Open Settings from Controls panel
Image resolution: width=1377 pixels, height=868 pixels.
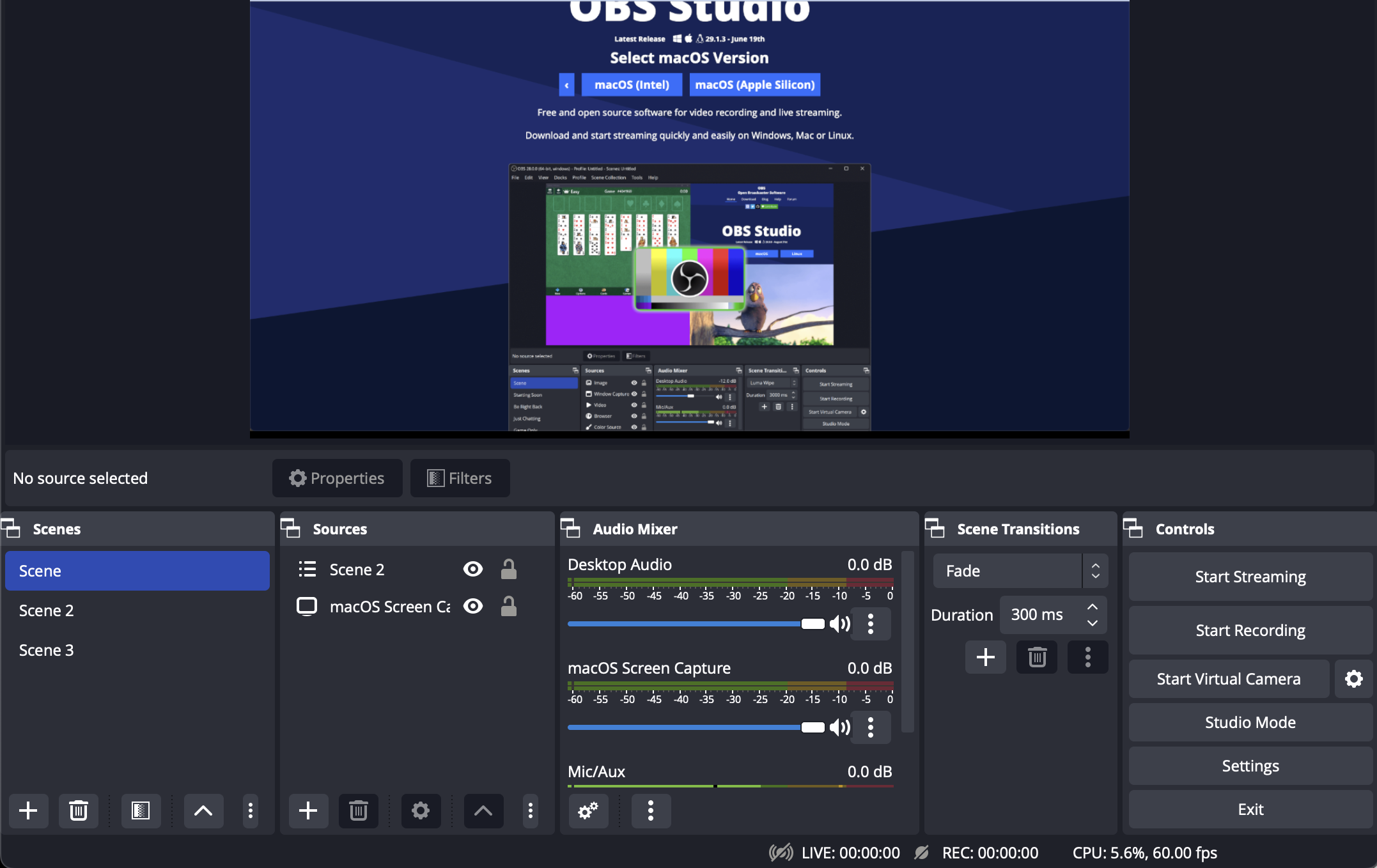[1250, 766]
